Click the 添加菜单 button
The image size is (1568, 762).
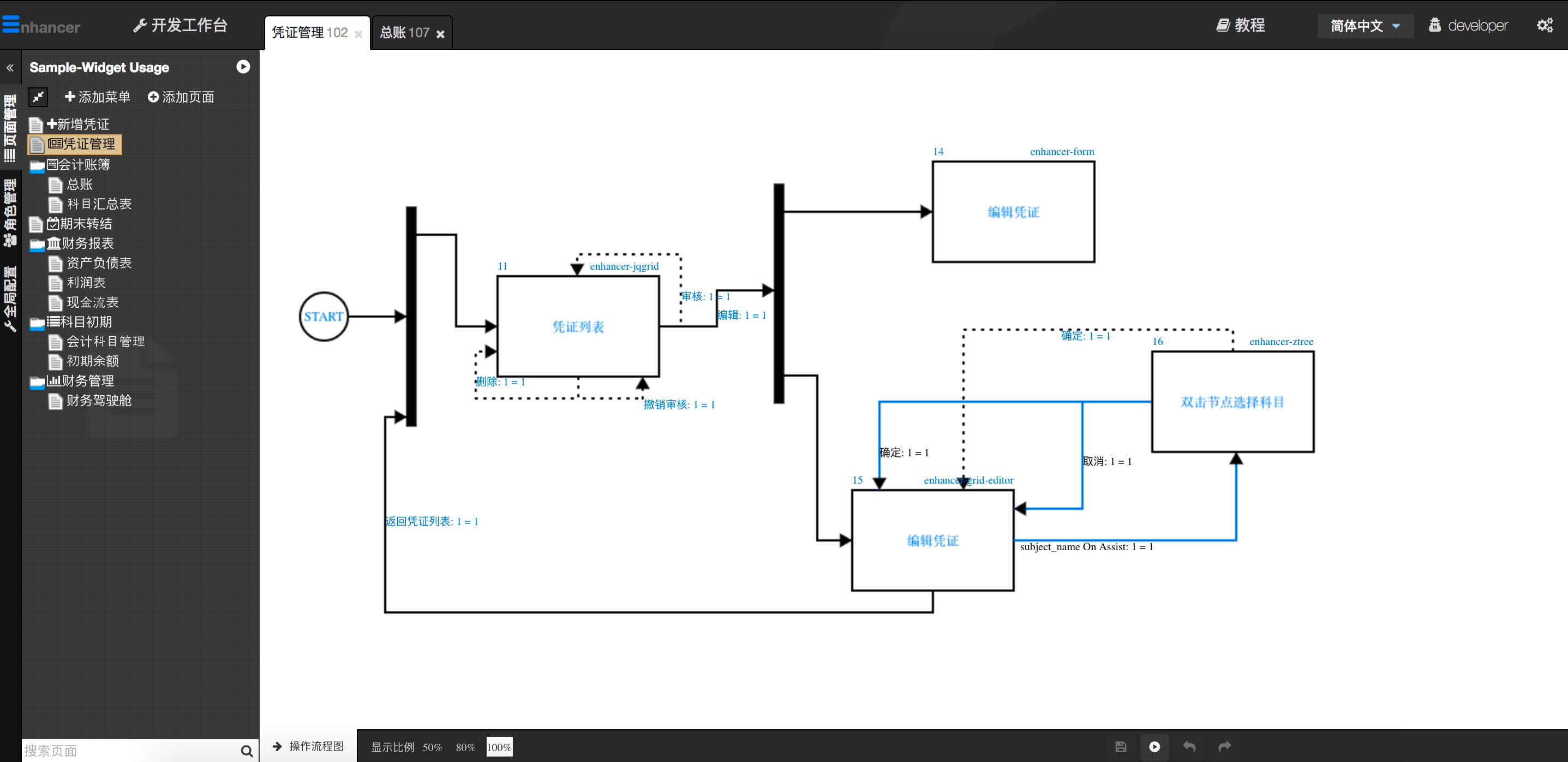98,97
